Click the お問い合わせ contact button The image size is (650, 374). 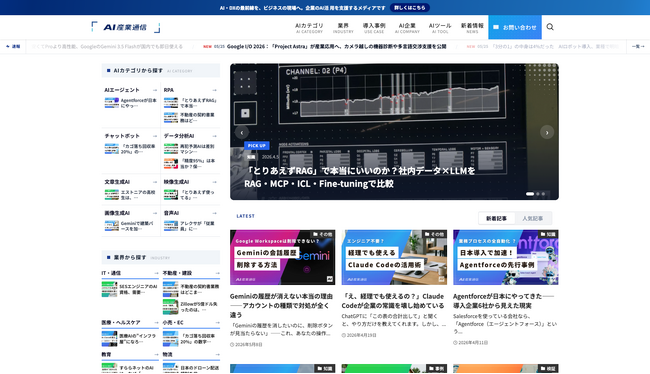(x=515, y=27)
